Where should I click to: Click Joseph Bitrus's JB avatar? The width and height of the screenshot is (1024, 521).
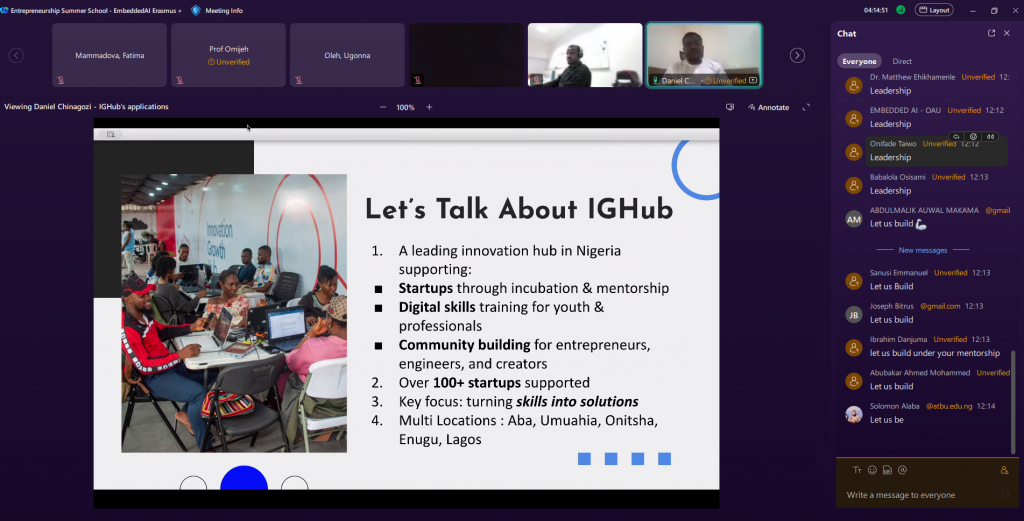tap(854, 315)
